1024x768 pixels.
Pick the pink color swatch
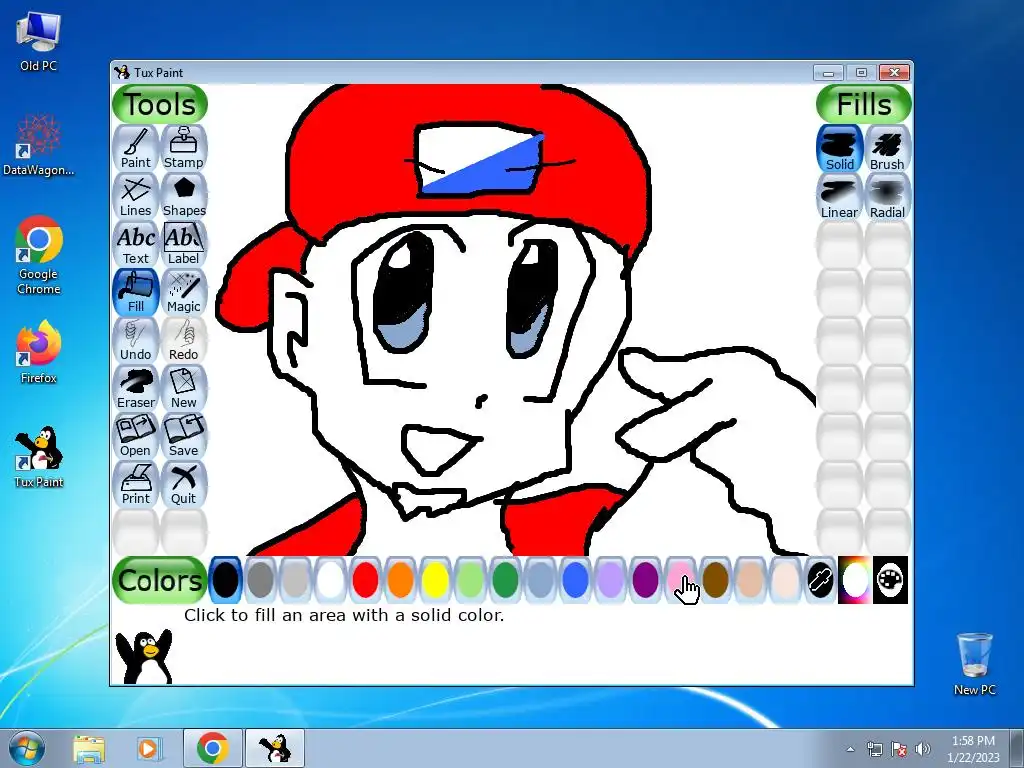680,580
